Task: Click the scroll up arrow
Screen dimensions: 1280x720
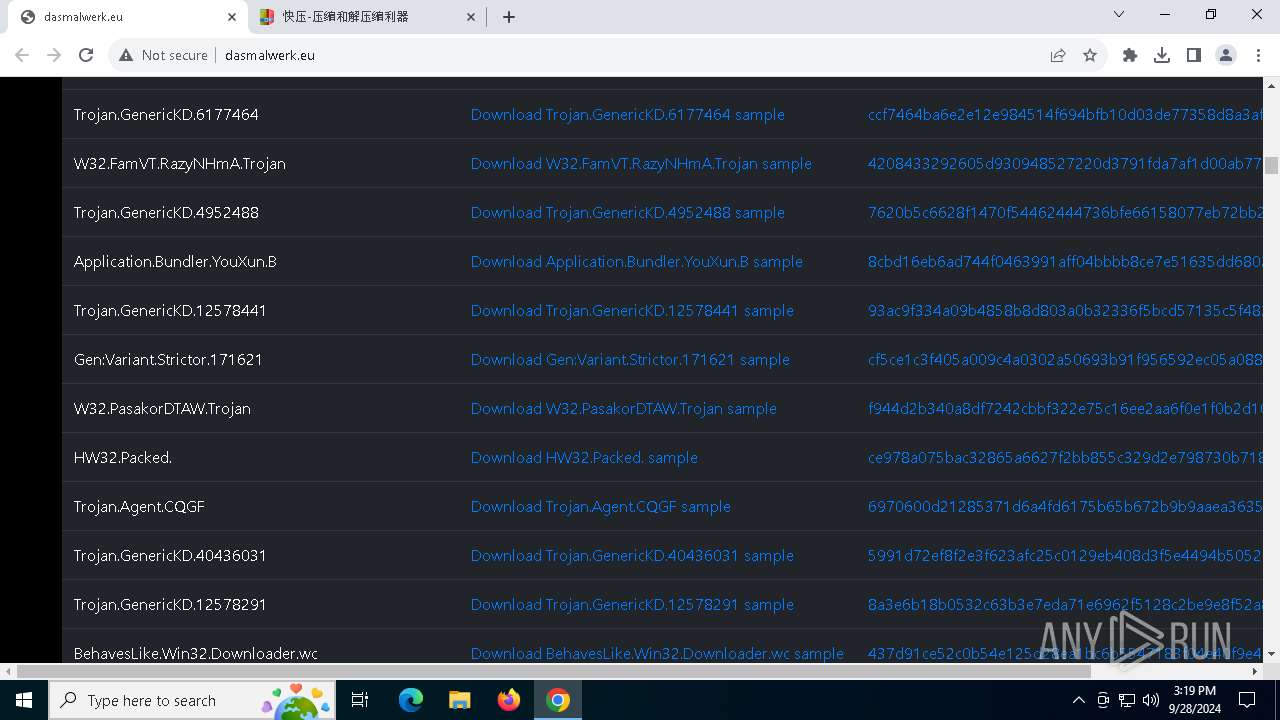Action: point(1271,84)
